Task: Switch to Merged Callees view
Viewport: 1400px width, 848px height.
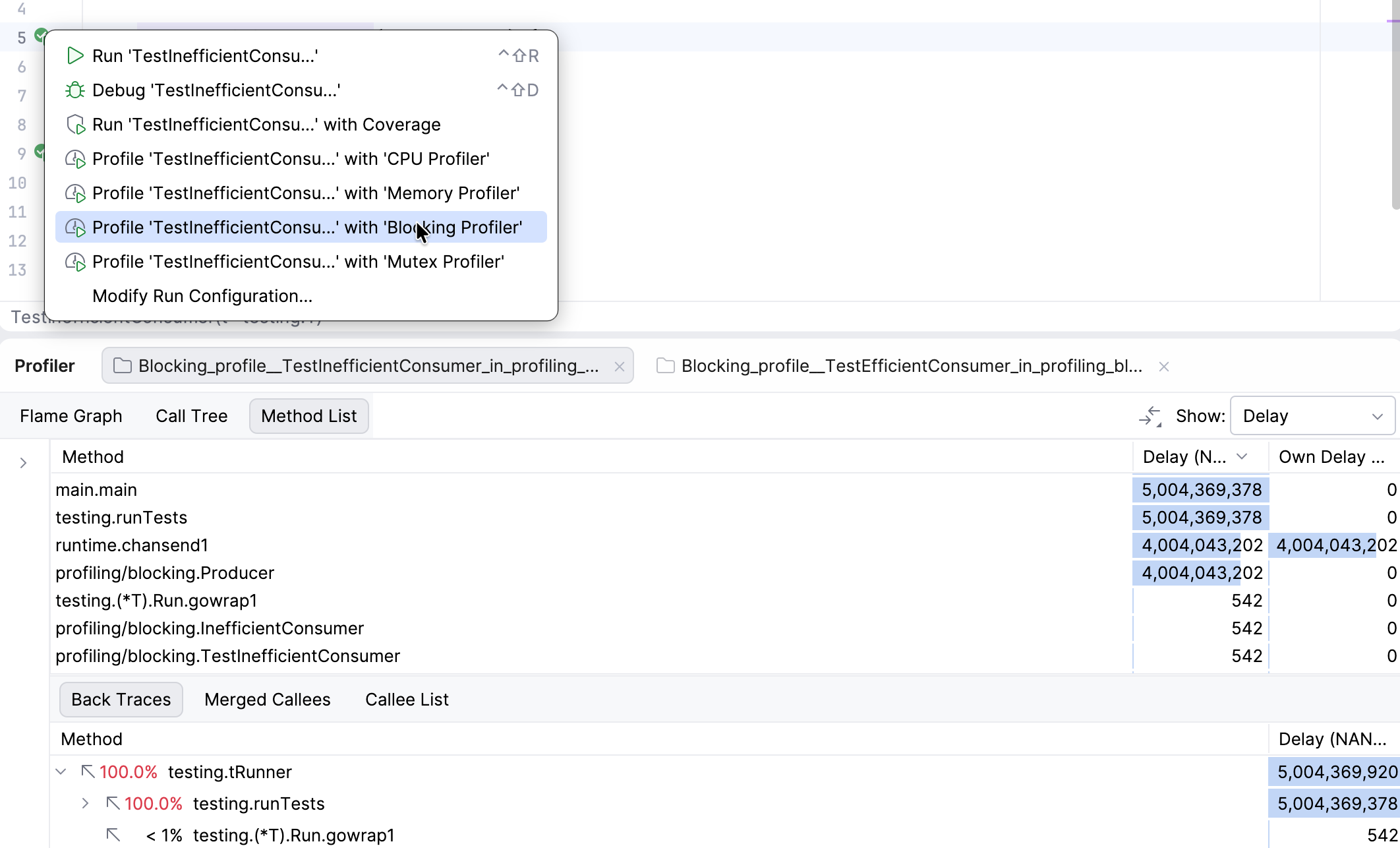Action: (x=267, y=699)
